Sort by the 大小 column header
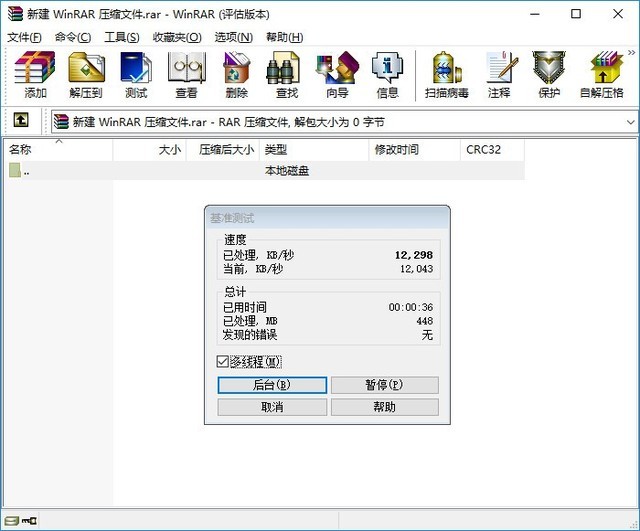The height and width of the screenshot is (531, 640). (149, 150)
